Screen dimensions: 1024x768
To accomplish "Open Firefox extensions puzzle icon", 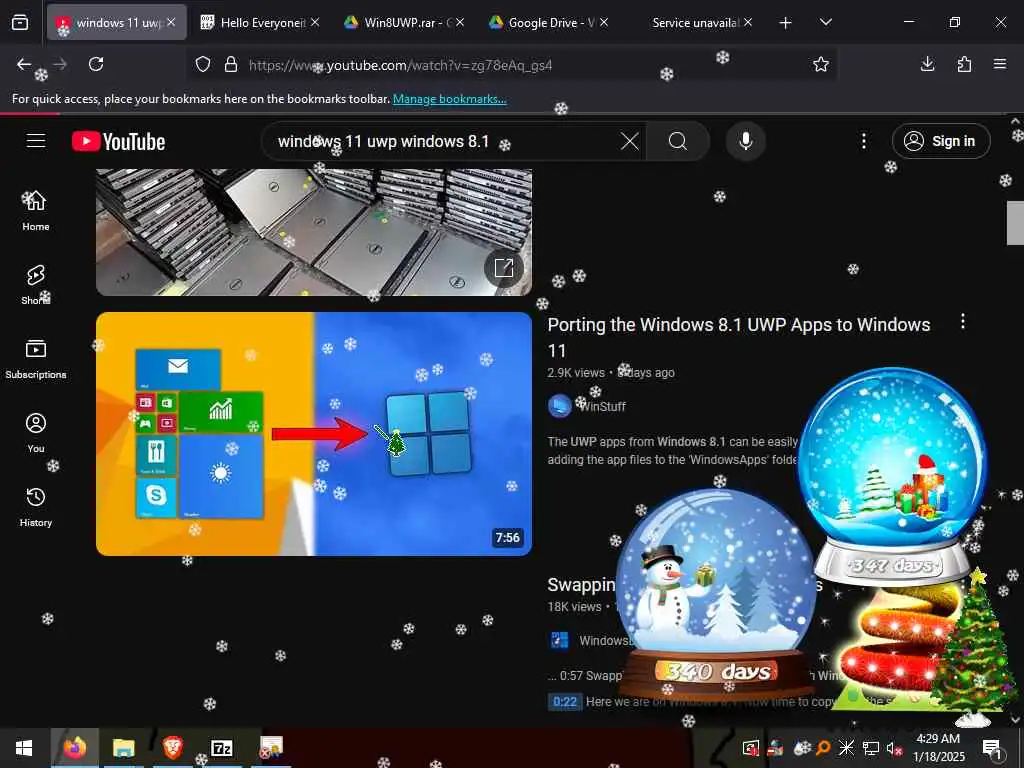I will pyautogui.click(x=964, y=64).
